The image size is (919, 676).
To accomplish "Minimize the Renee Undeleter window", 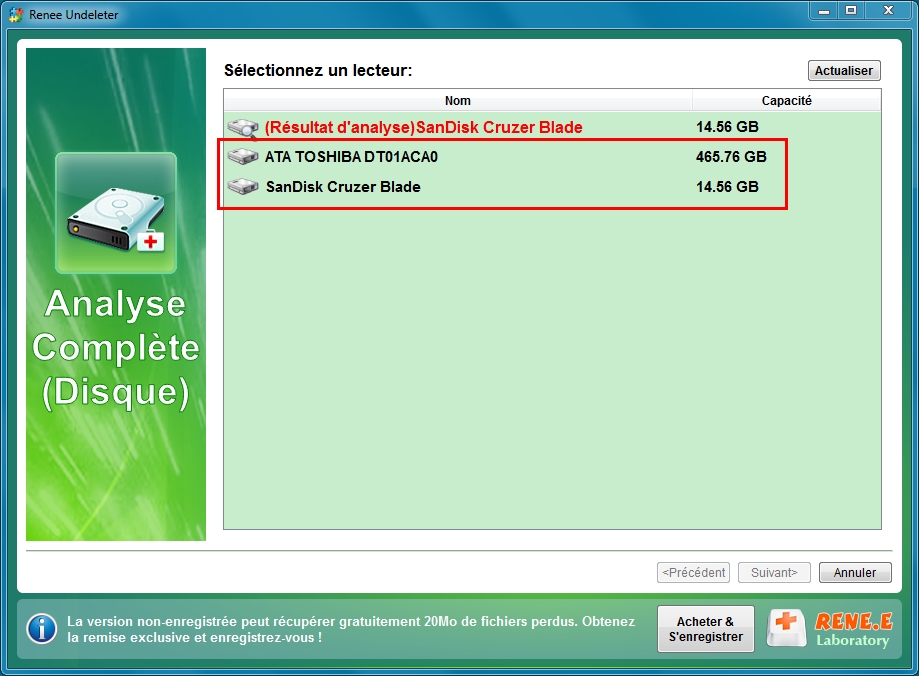I will tap(824, 11).
